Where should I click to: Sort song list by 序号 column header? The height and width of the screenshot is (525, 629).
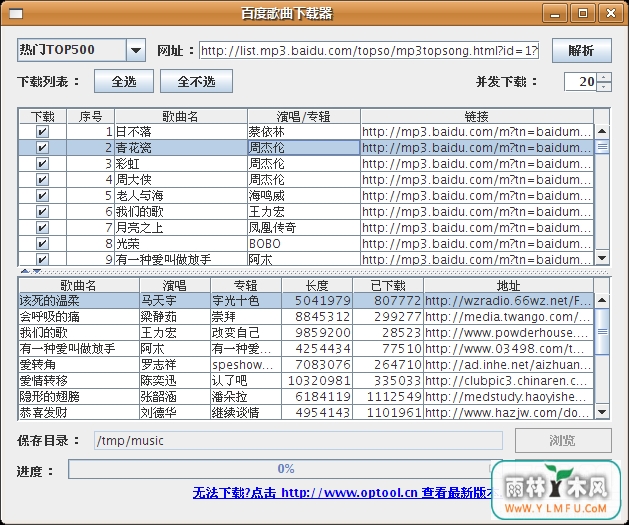pos(91,116)
